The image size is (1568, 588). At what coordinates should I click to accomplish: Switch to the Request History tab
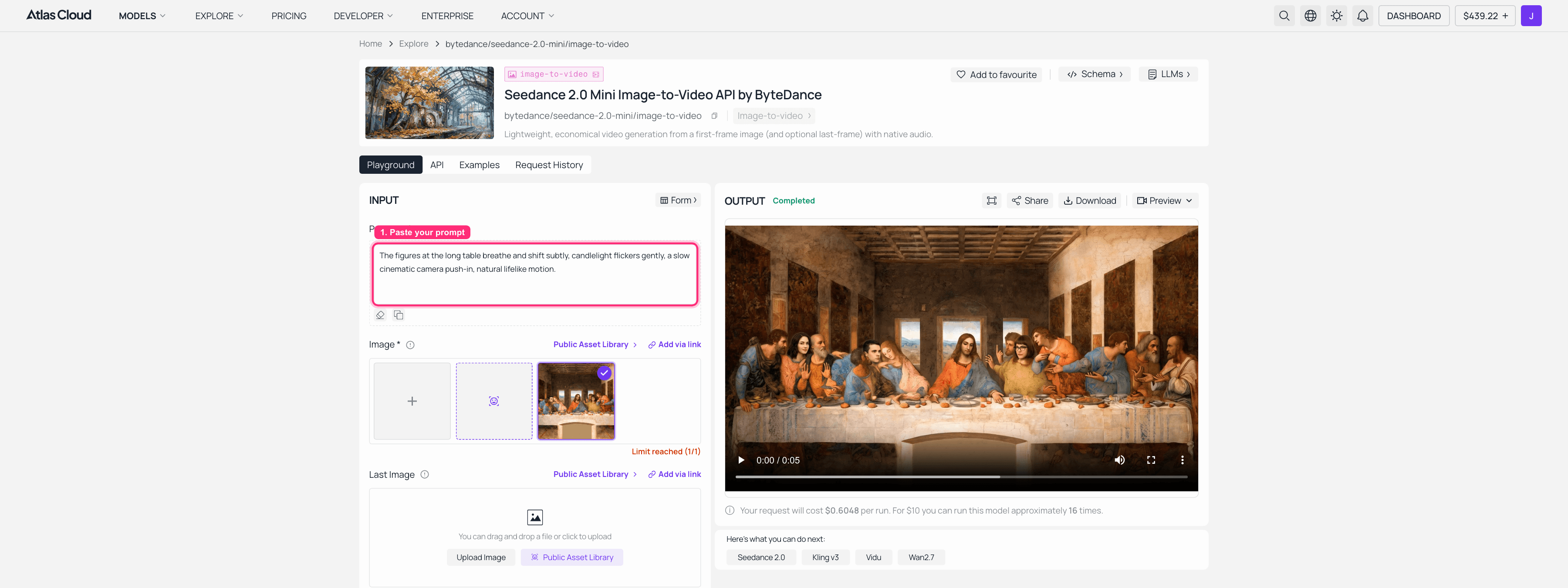tap(548, 165)
